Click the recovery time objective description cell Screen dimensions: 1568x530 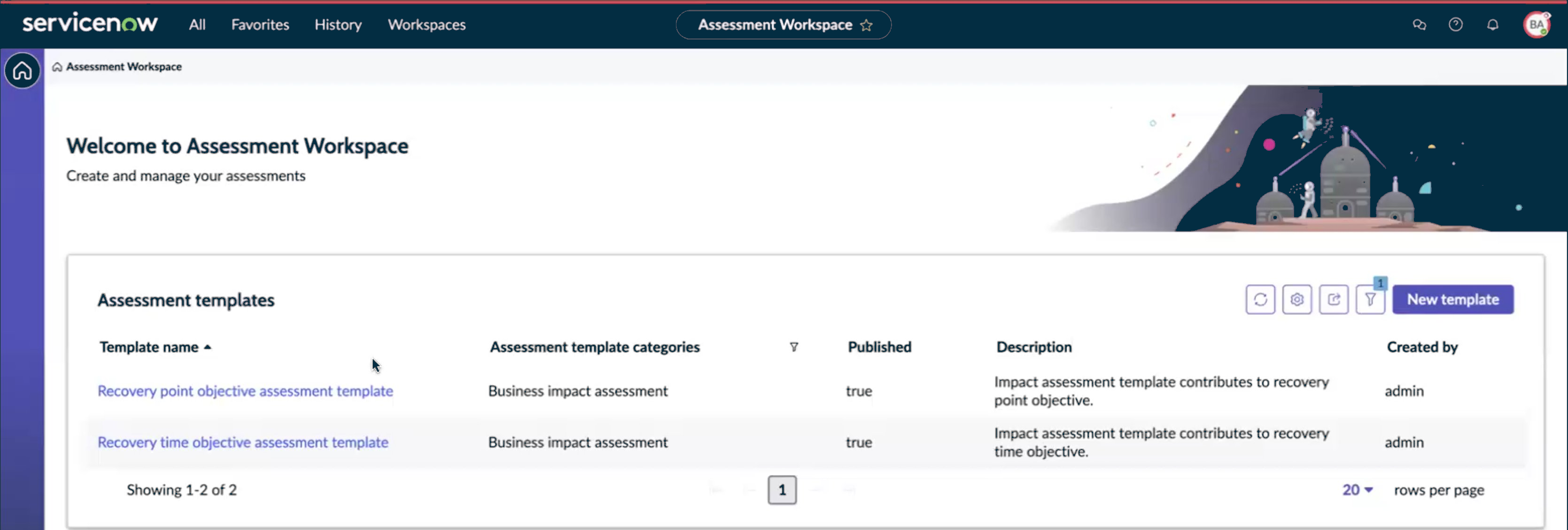pos(1161,442)
